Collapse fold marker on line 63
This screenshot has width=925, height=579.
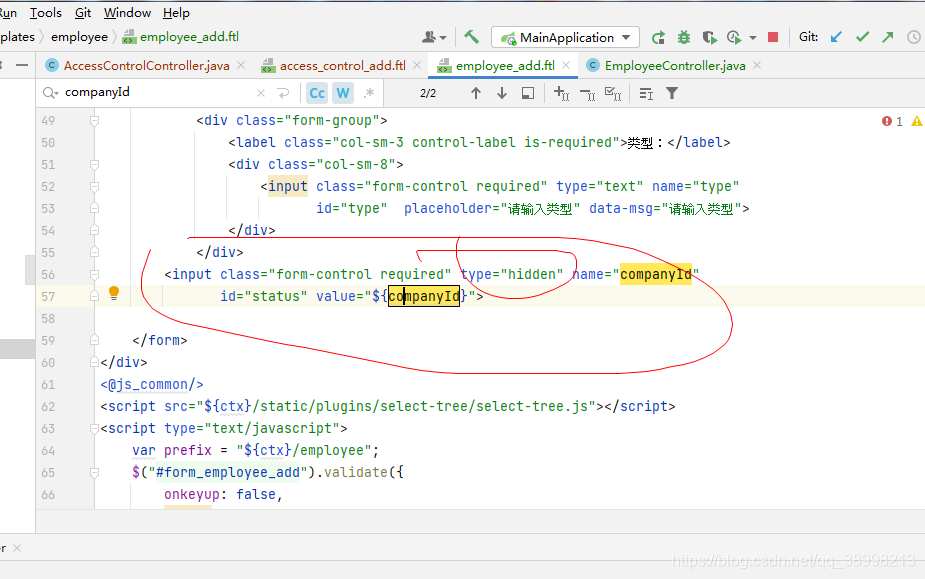pos(94,428)
